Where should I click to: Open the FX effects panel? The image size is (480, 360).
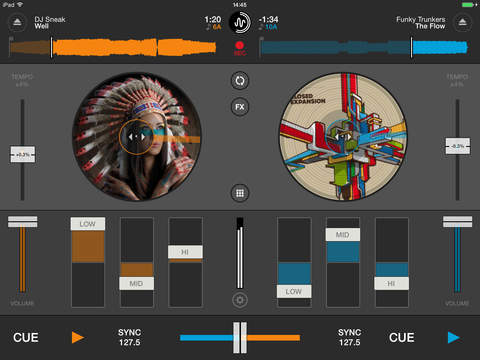pos(240,107)
